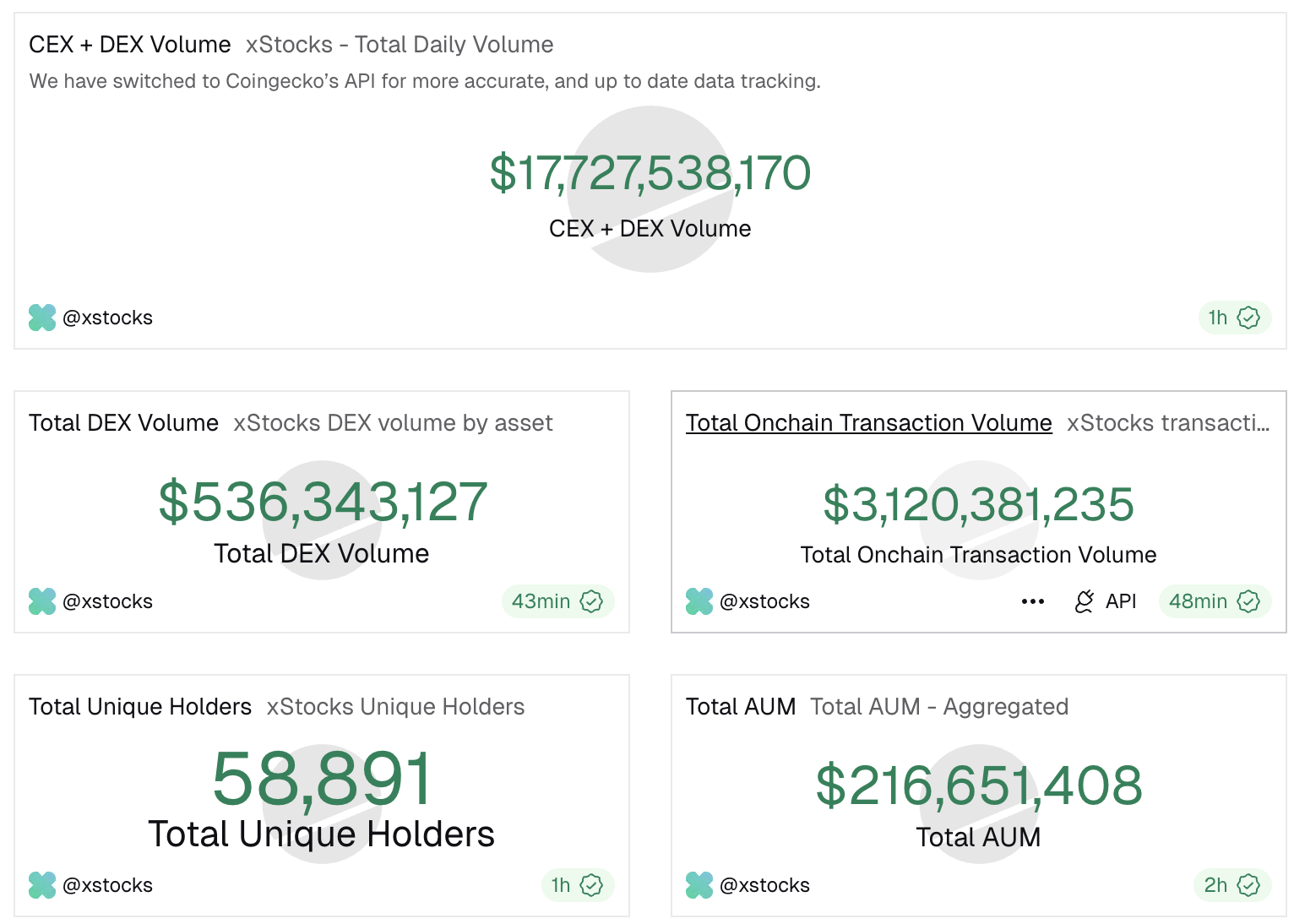Click the verified badge on Total Unique Holders card
1294x924 pixels.
click(590, 885)
